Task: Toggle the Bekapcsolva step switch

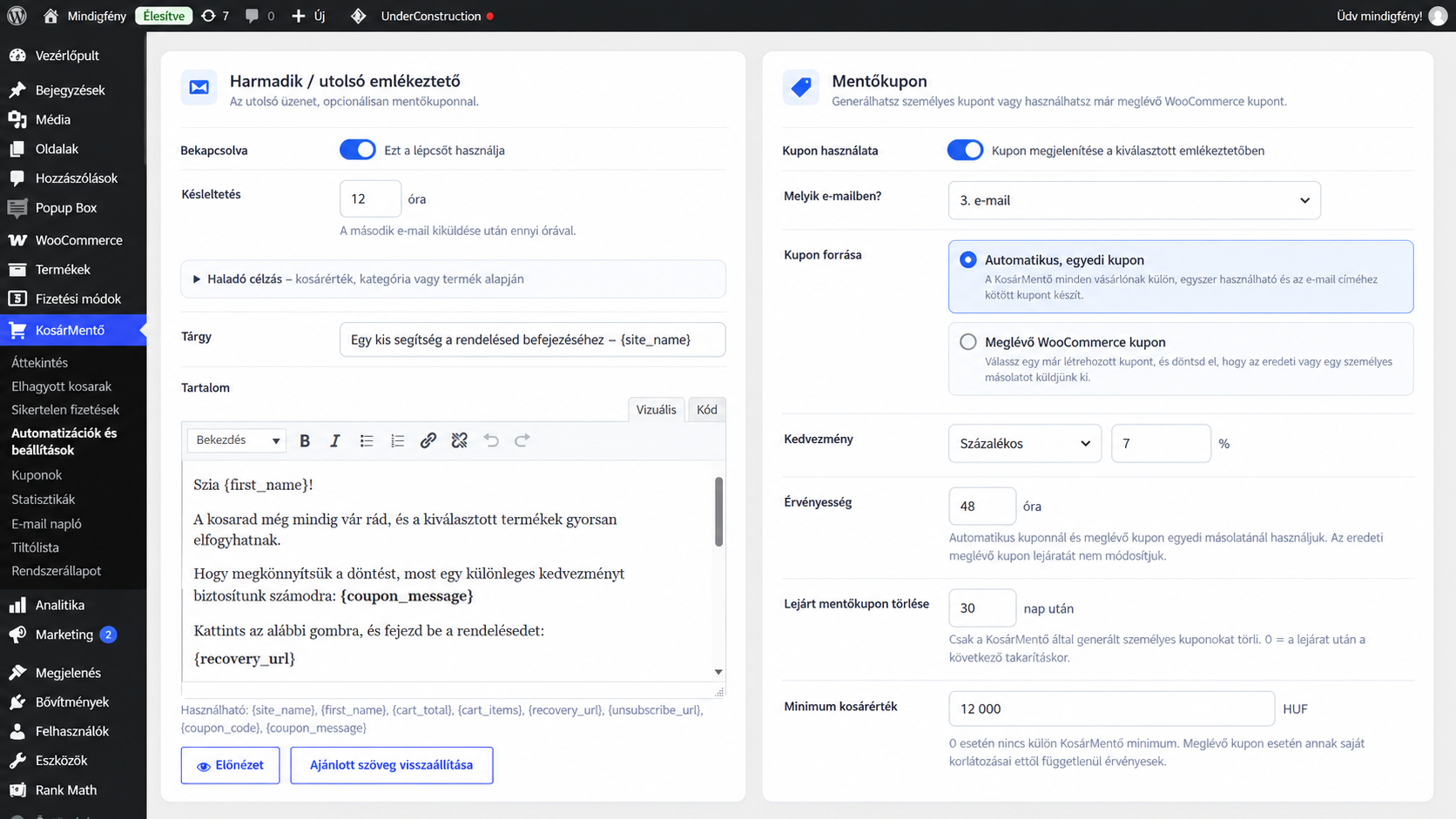Action: point(357,150)
